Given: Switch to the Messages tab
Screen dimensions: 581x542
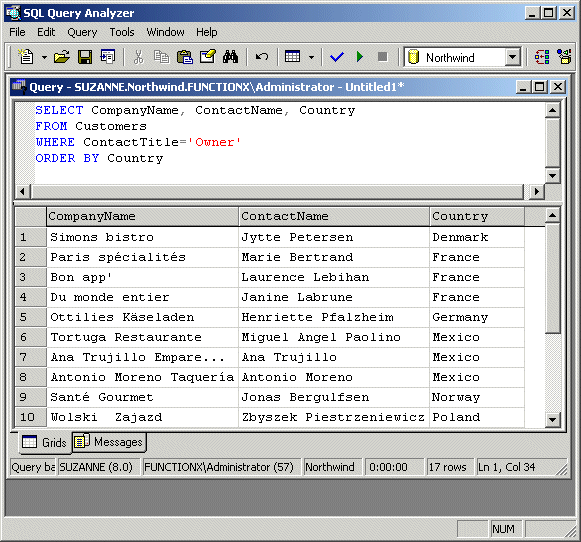Looking at the screenshot, I should [x=109, y=442].
